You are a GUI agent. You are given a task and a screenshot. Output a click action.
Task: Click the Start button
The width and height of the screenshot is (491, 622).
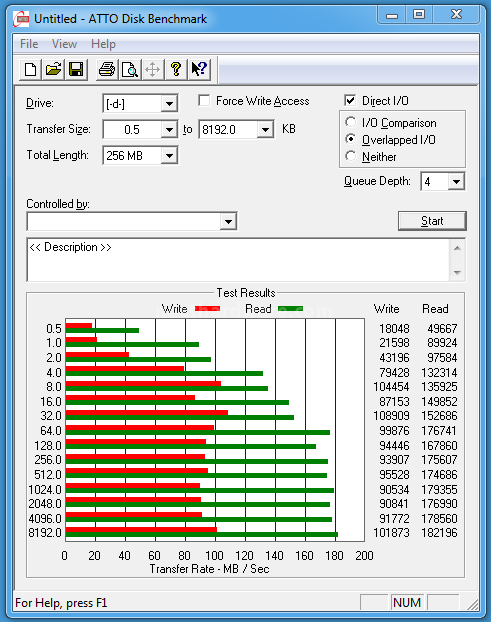(432, 221)
